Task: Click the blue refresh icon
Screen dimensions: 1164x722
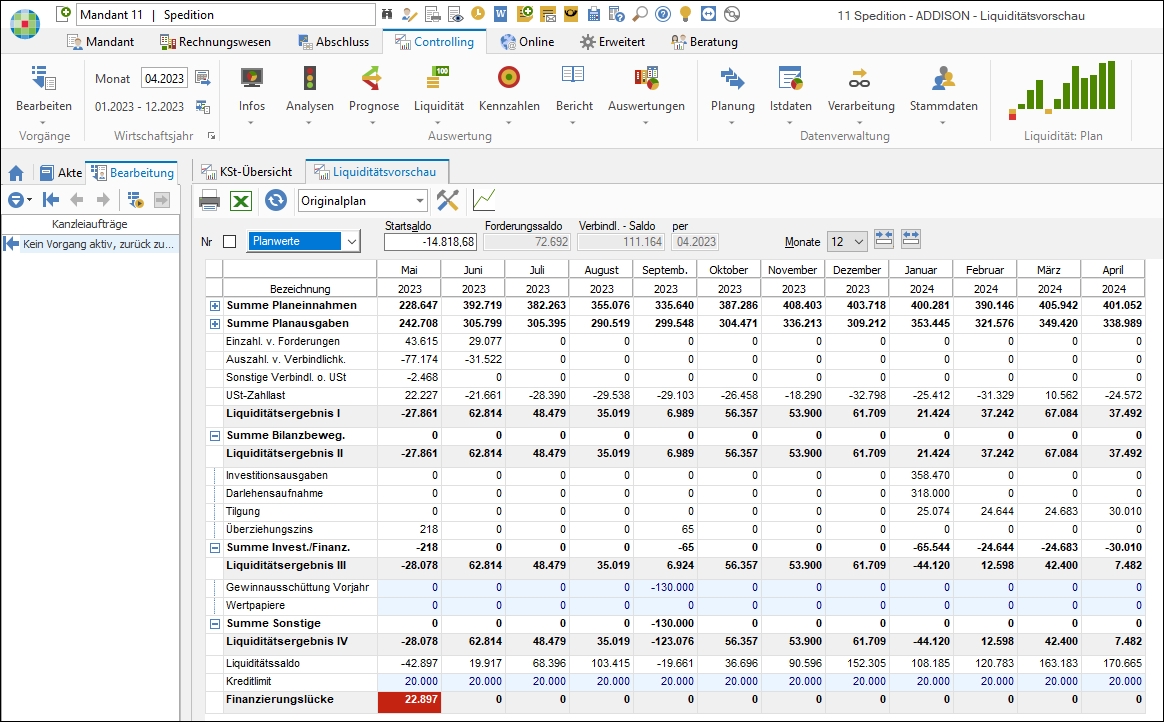Action: [275, 201]
